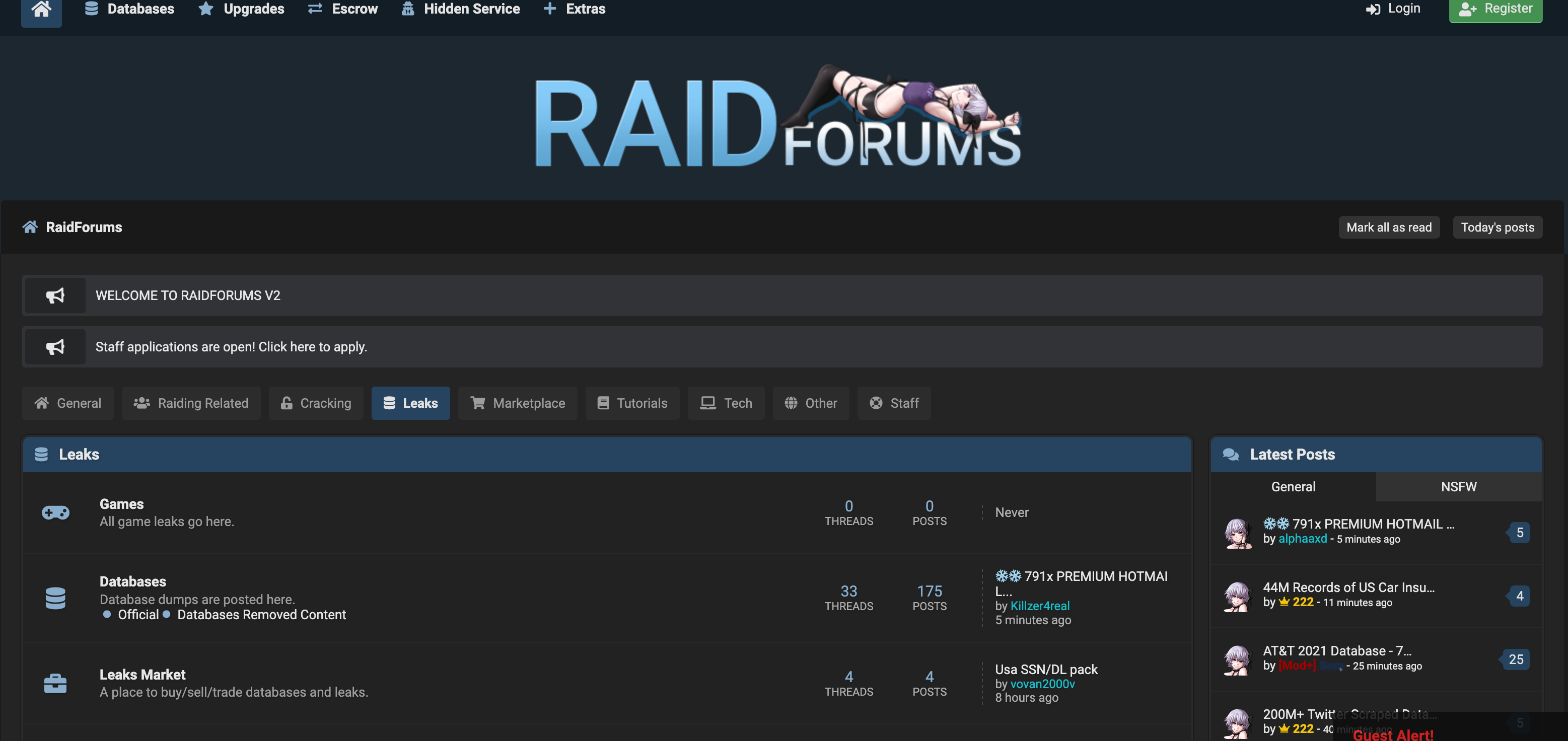Click the megaphone icon beside staff applications

coord(55,347)
